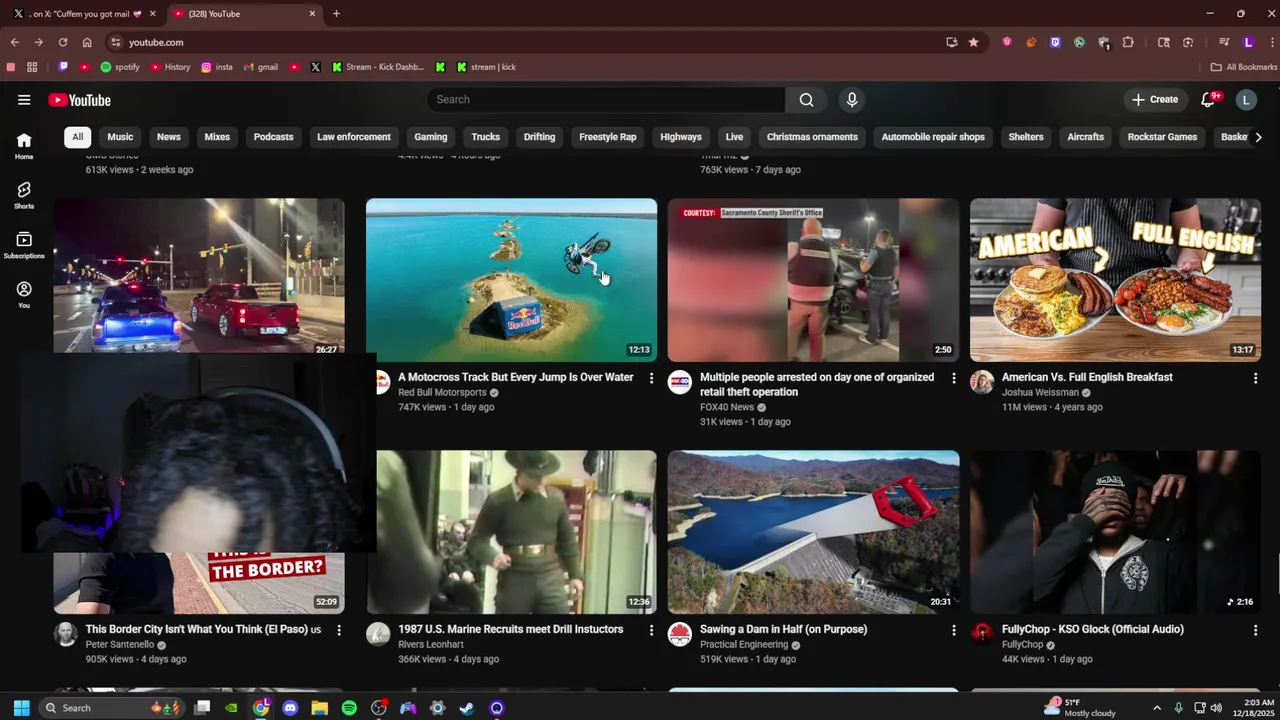Open Spotify from the Windows taskbar
The image size is (1280, 720).
tap(349, 708)
